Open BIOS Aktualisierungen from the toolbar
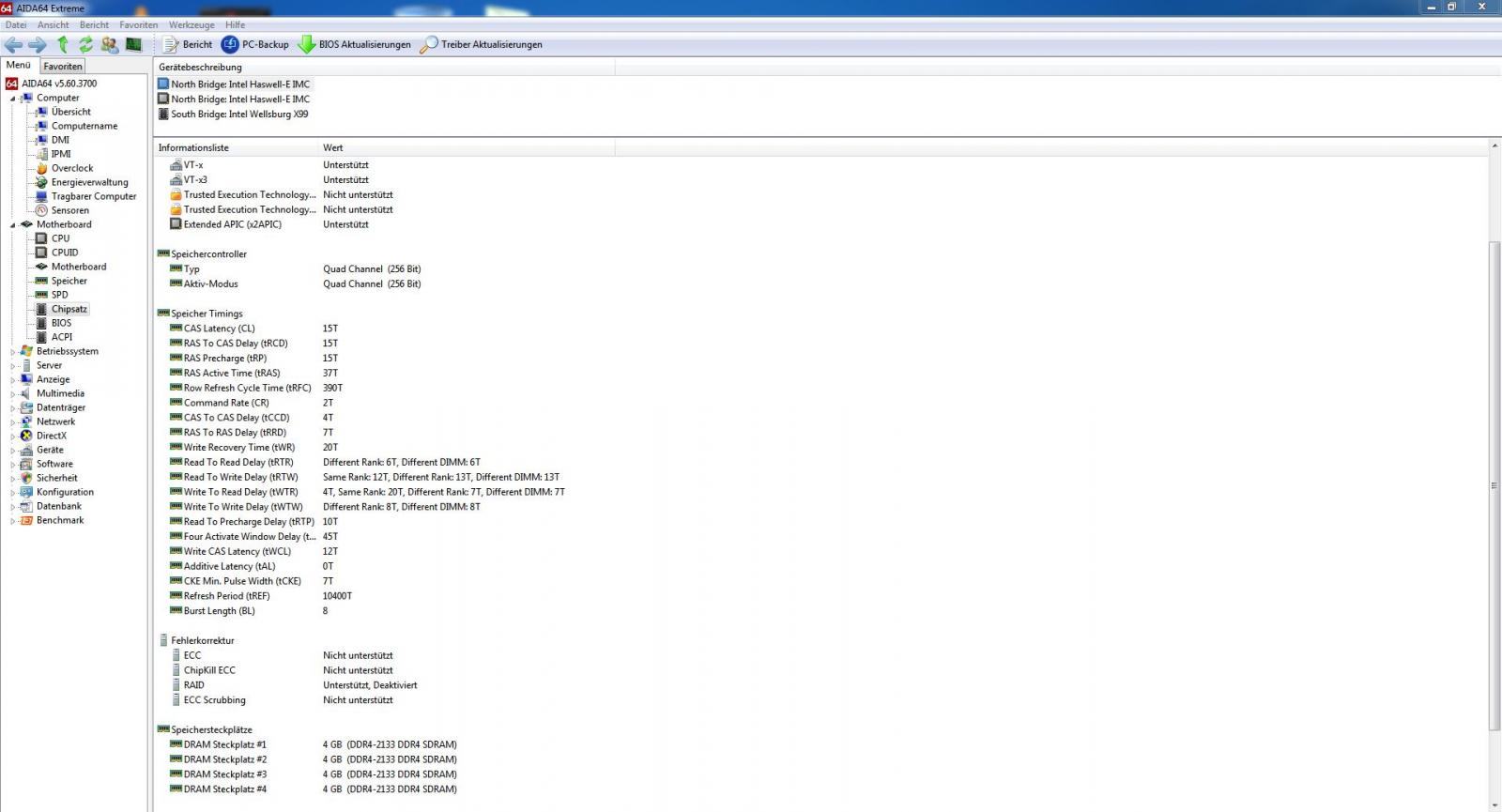The height and width of the screenshot is (812, 1502). (355, 44)
